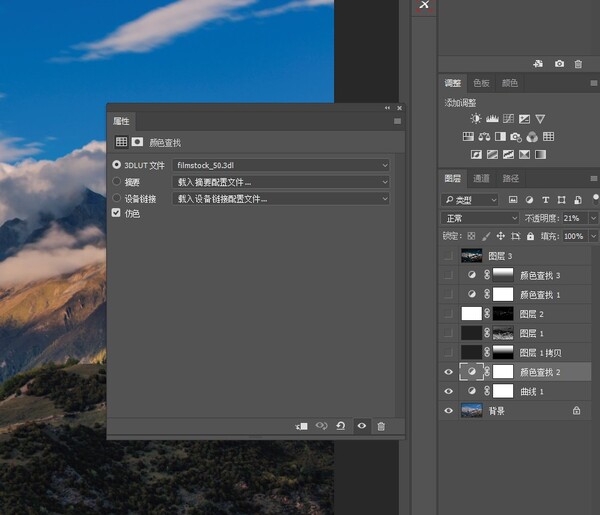Switch to the 色板 tab
This screenshot has width=600, height=515.
[481, 83]
